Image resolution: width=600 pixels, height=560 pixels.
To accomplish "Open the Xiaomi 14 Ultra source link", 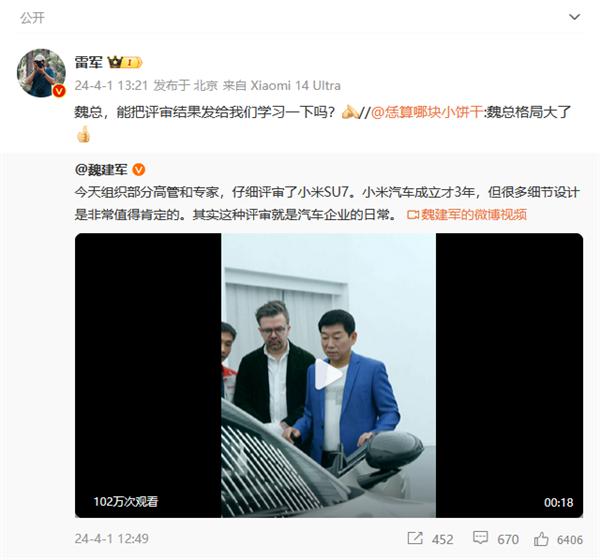I will [x=295, y=85].
